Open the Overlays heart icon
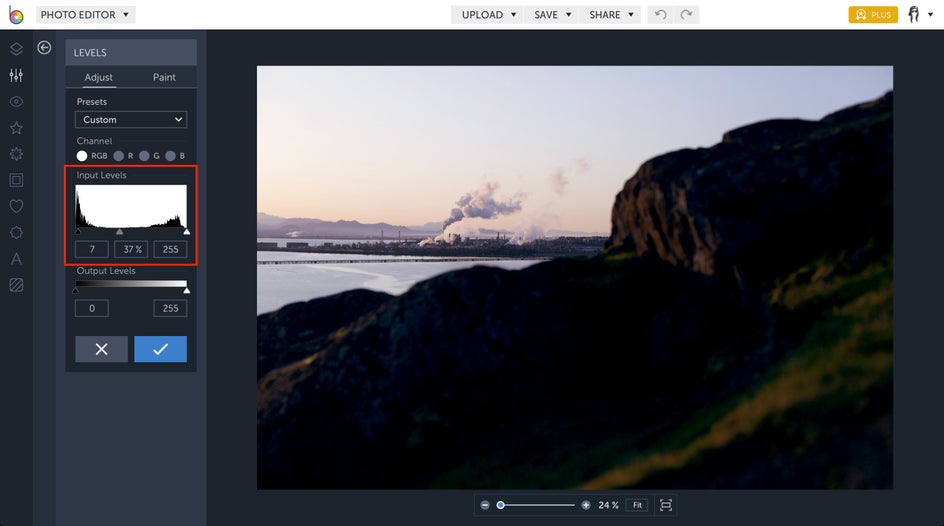Viewport: 944px width, 526px height. click(x=16, y=206)
